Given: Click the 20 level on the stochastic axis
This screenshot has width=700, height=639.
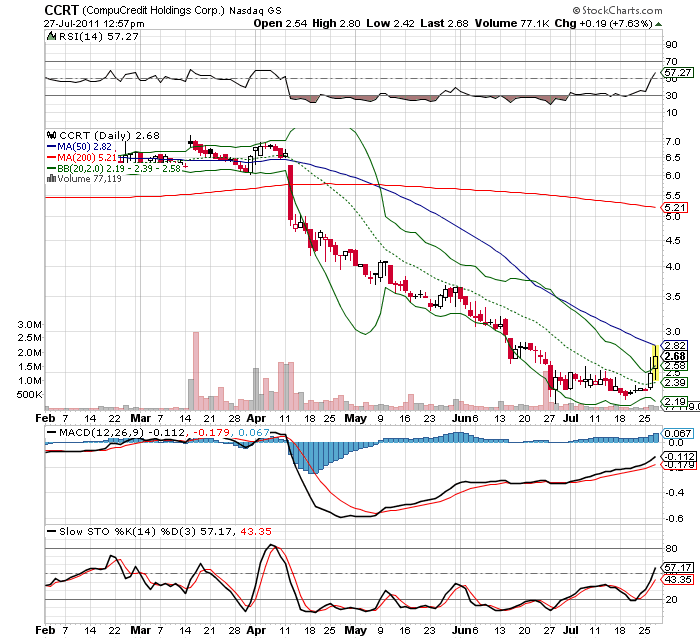Looking at the screenshot, I should point(671,600).
